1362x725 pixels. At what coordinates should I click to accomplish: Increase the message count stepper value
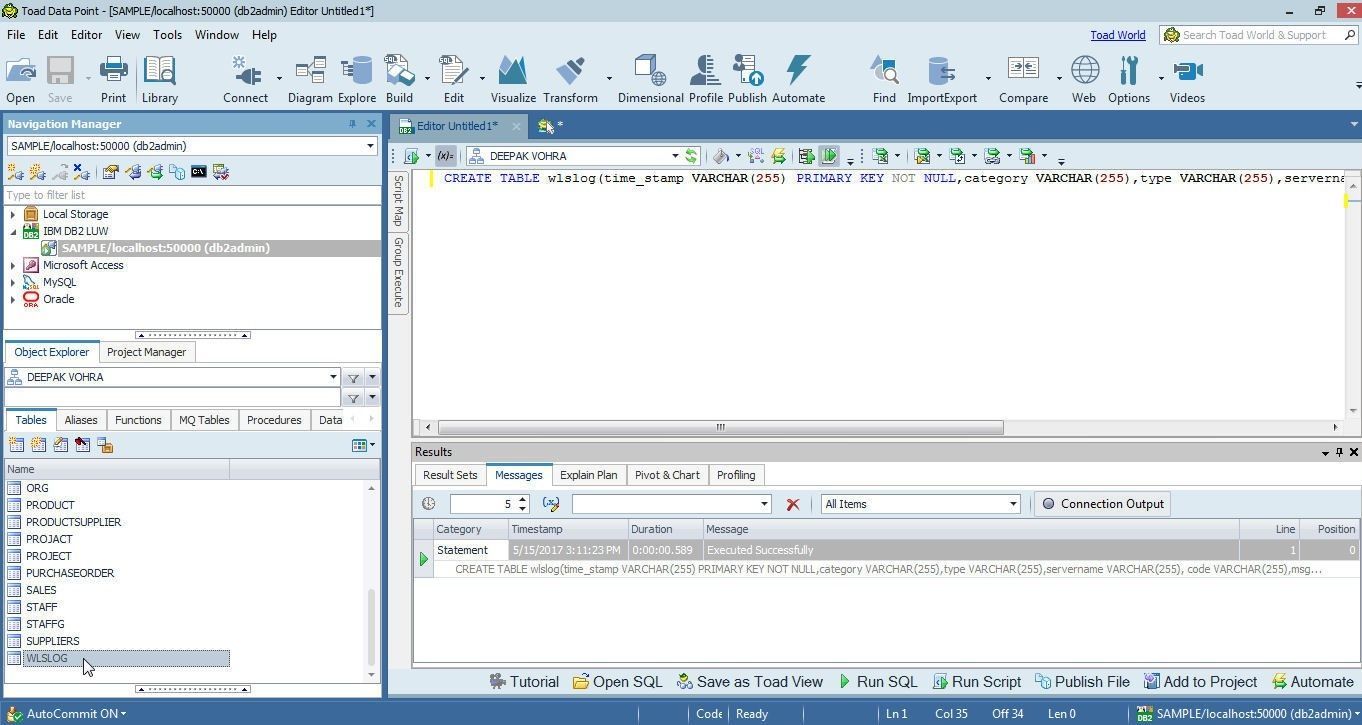click(x=522, y=499)
